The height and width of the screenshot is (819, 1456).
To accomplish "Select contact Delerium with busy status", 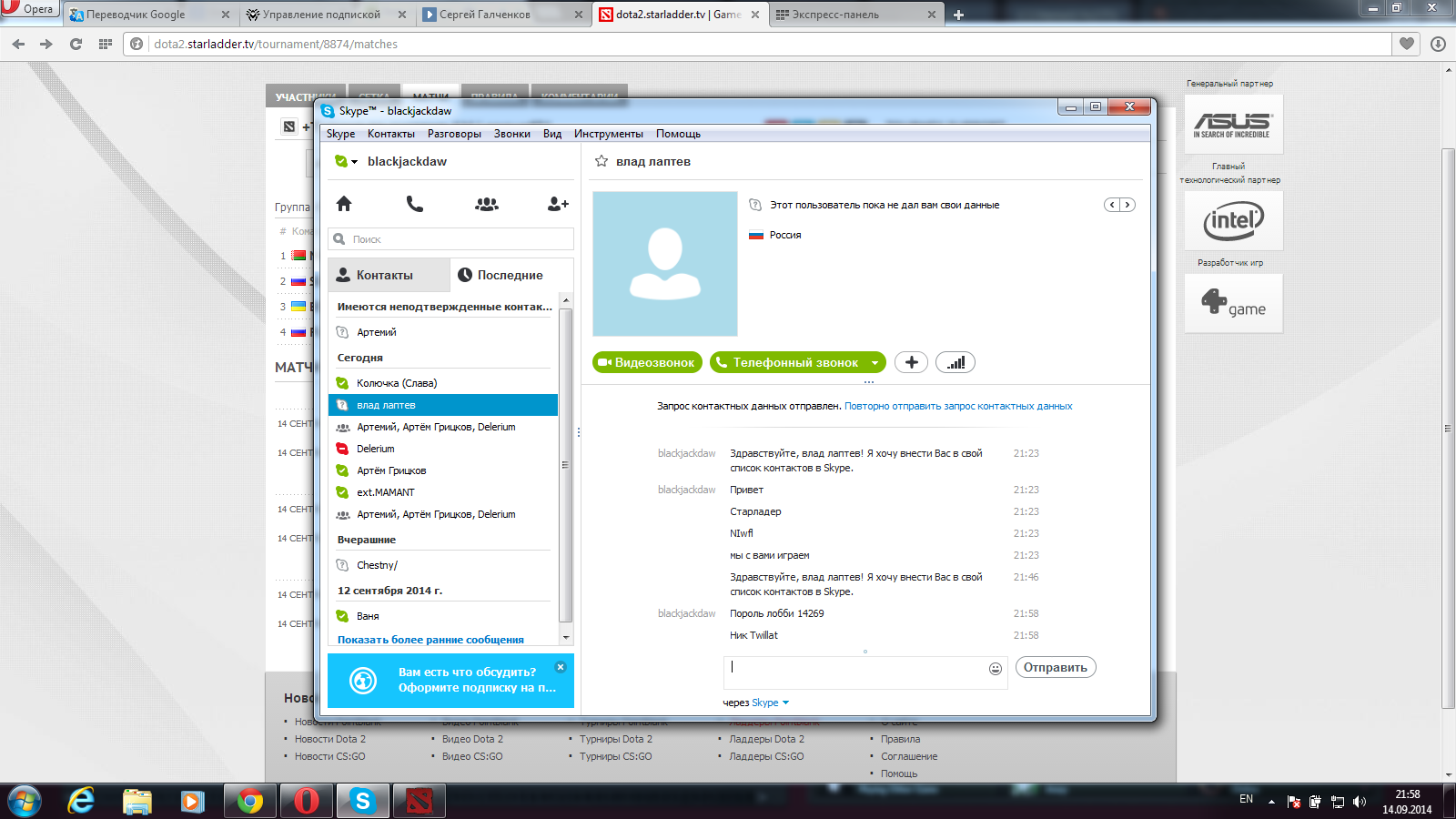I will click(443, 449).
